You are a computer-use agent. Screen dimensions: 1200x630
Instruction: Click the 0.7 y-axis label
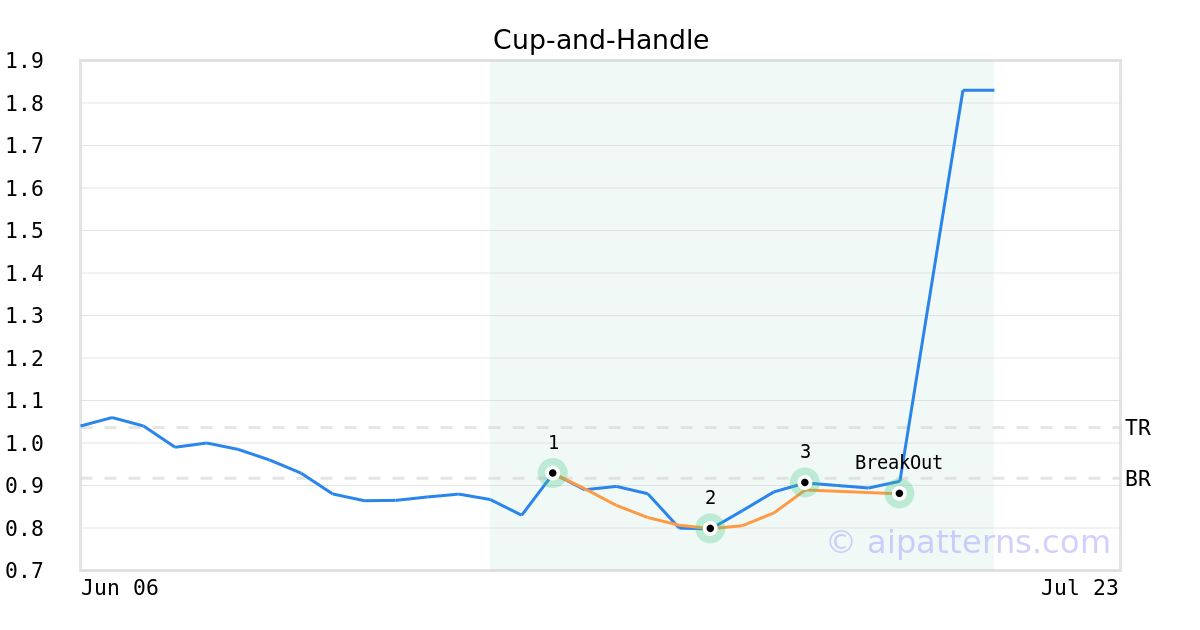24,571
